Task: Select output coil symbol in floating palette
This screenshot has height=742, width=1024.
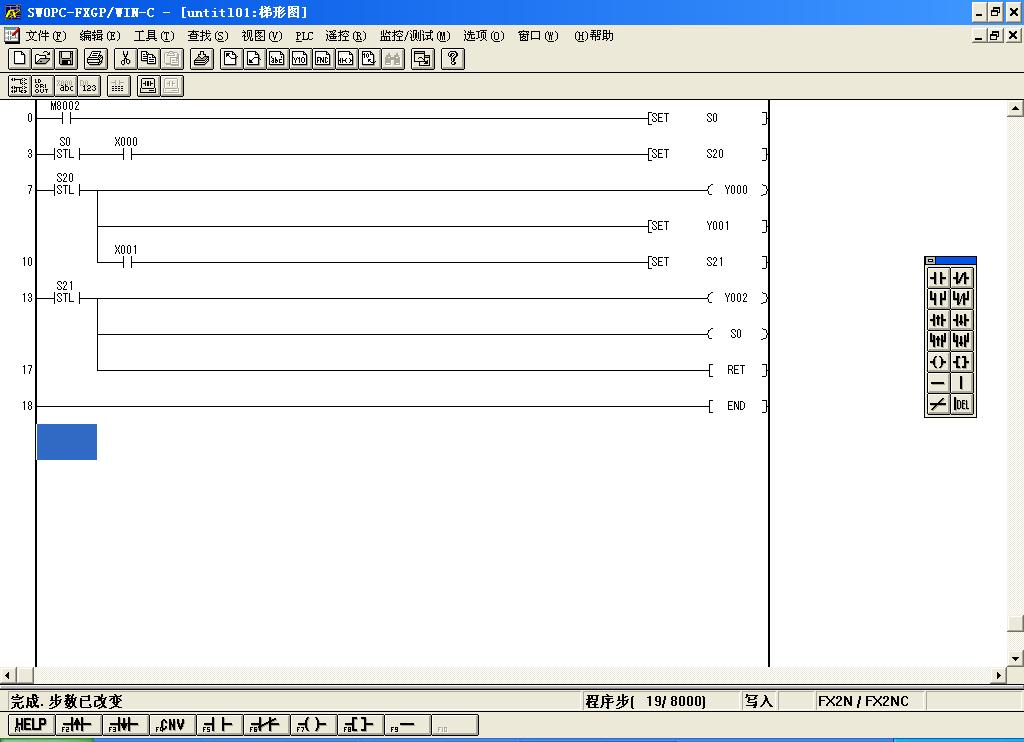Action: pos(938,362)
